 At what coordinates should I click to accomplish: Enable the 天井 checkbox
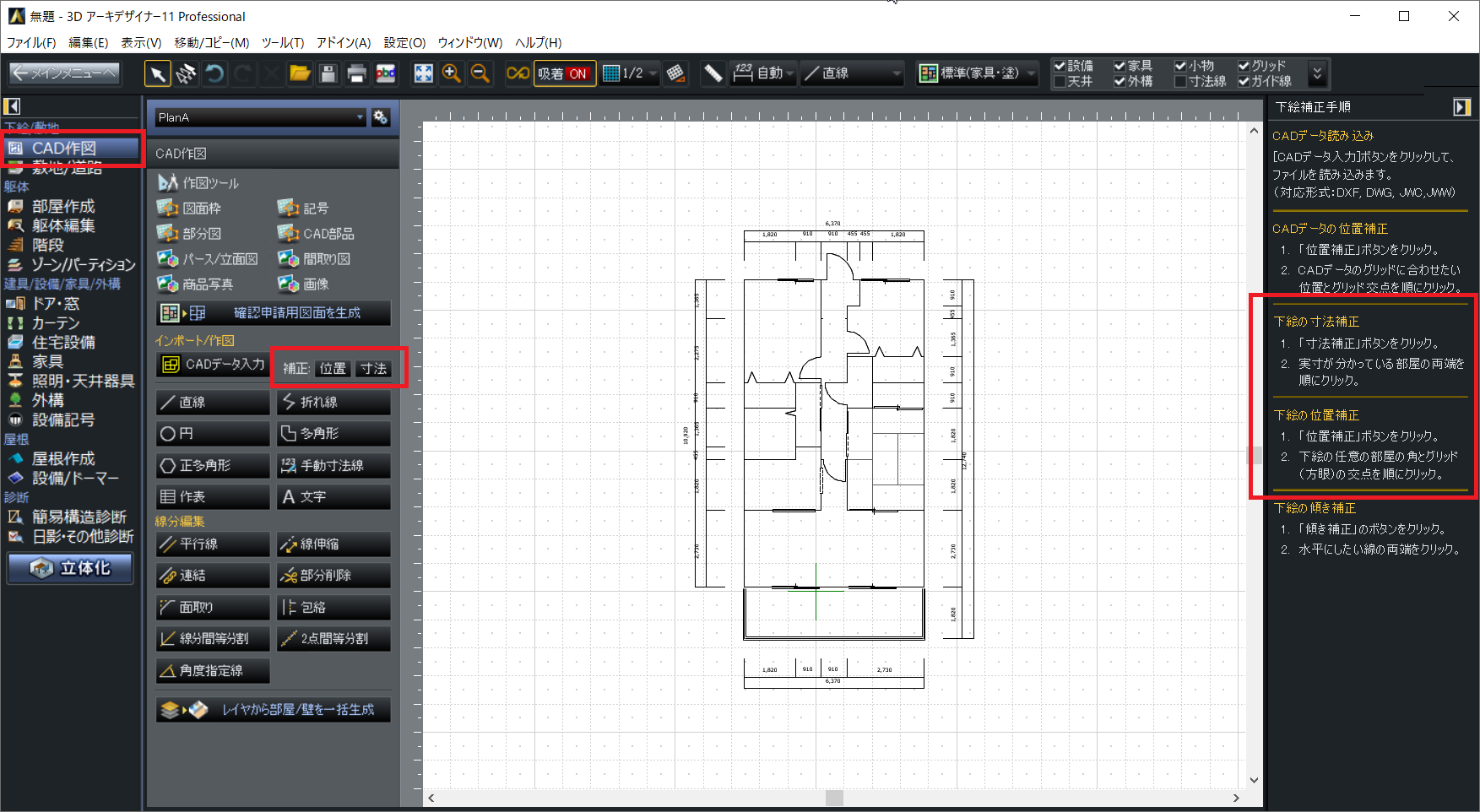tap(1060, 82)
